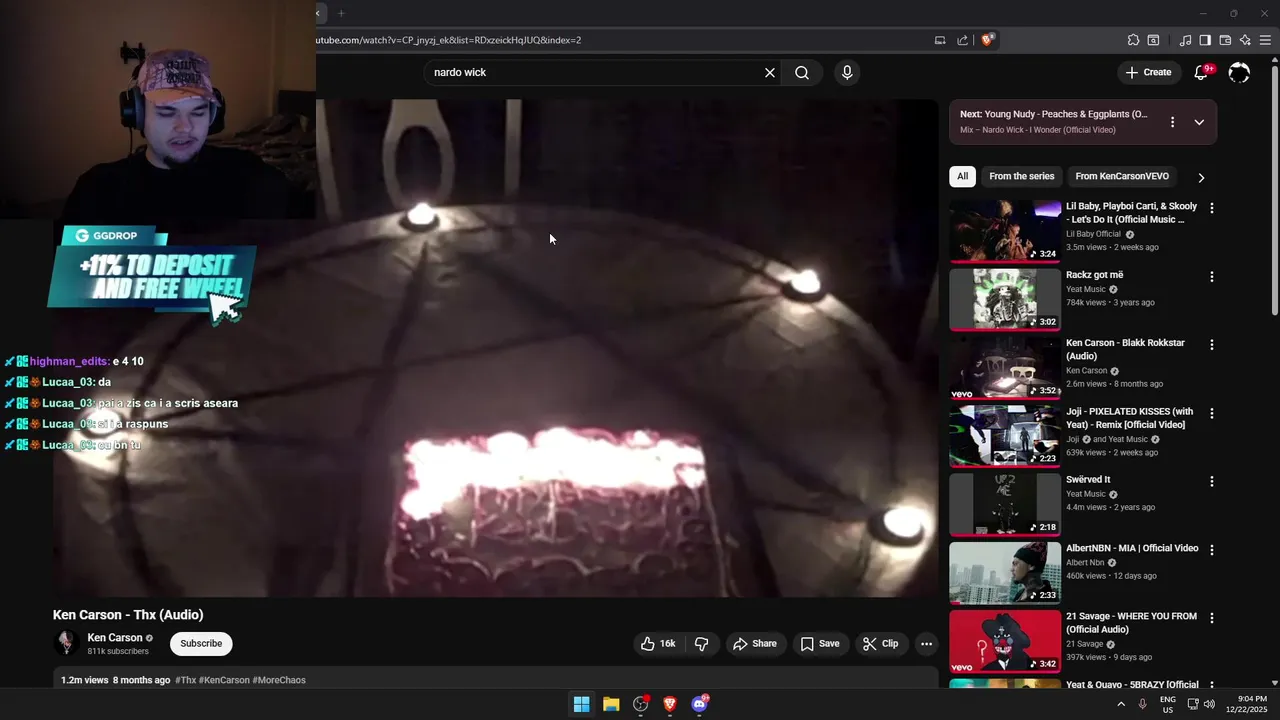Click the YouTube search magnifier button

802,73
